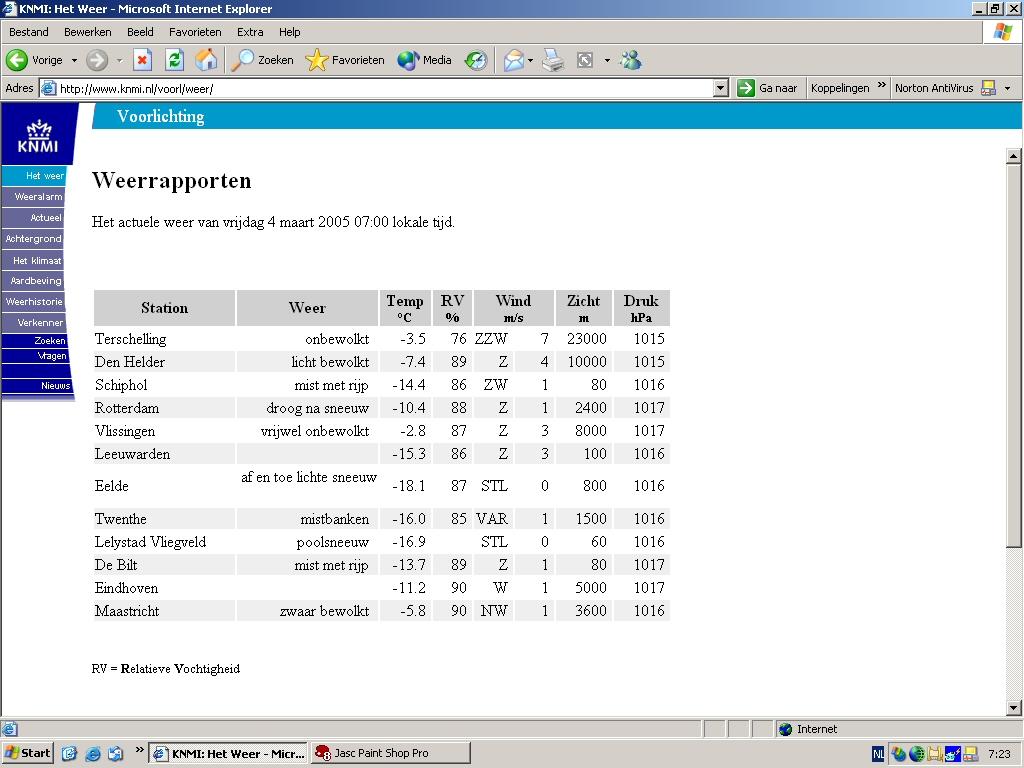Open the Vorige history dropdown arrow
Viewport: 1024px width, 768px height.
[74, 60]
